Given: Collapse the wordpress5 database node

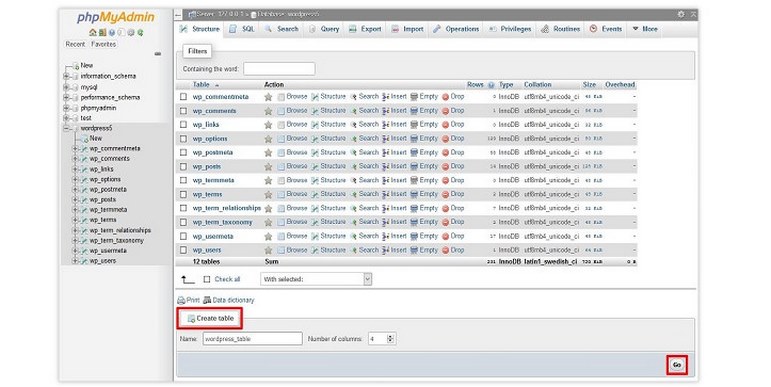Looking at the screenshot, I should click(x=66, y=129).
